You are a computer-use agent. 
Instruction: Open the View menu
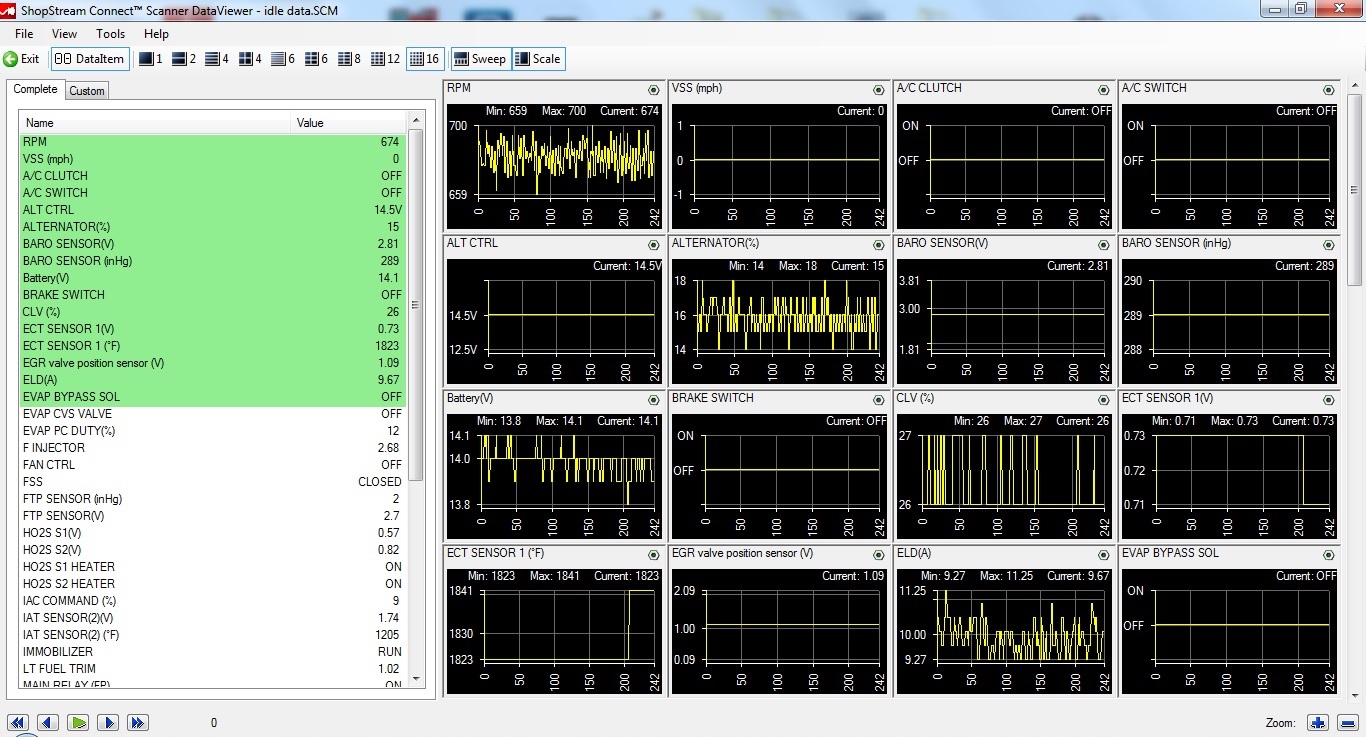64,34
